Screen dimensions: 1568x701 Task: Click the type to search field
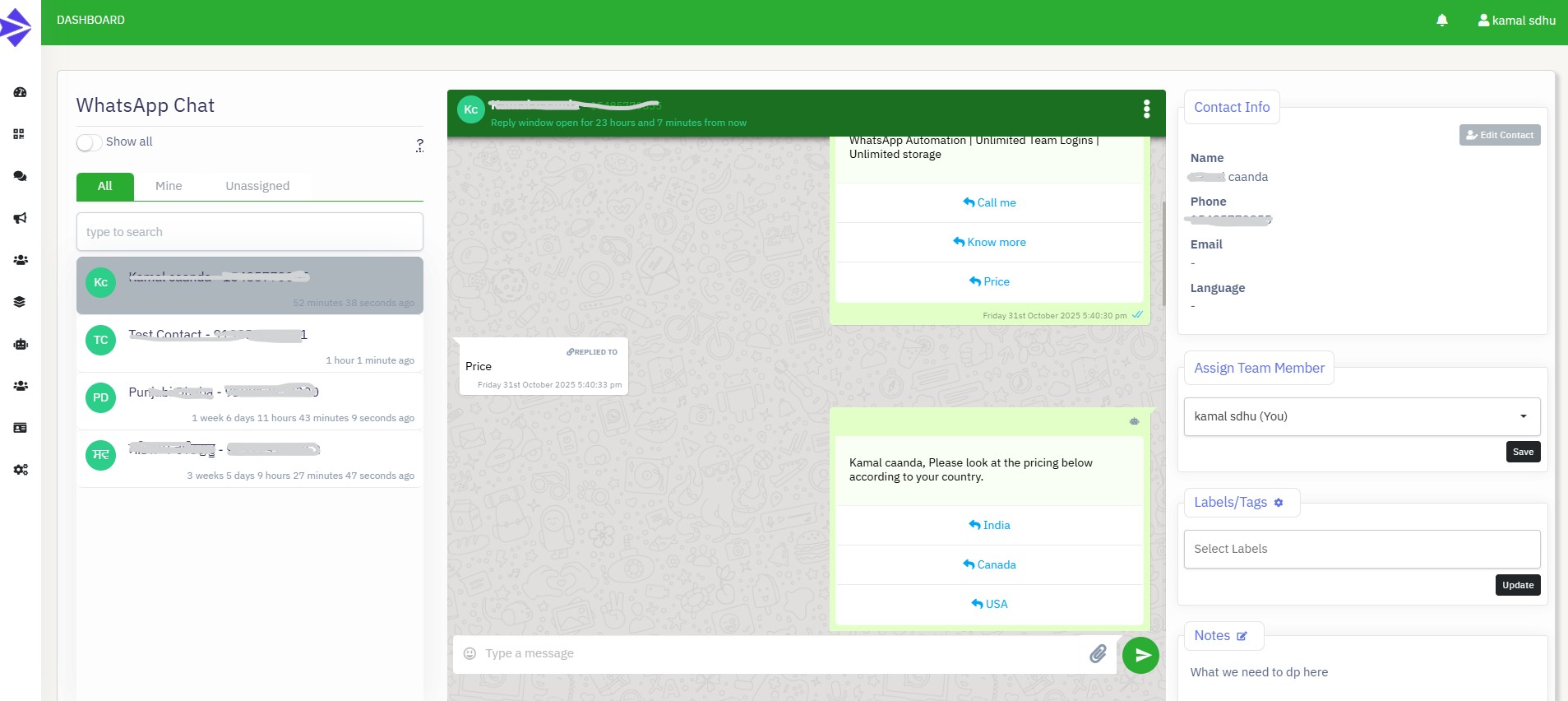pos(250,232)
